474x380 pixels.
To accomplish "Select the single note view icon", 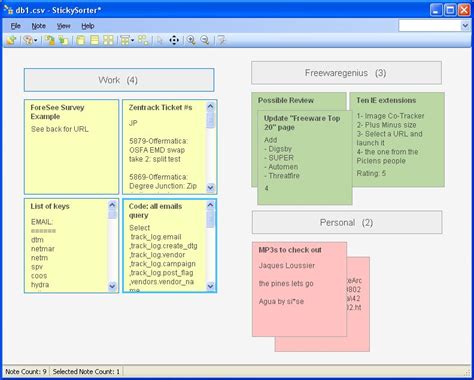I will [x=81, y=40].
